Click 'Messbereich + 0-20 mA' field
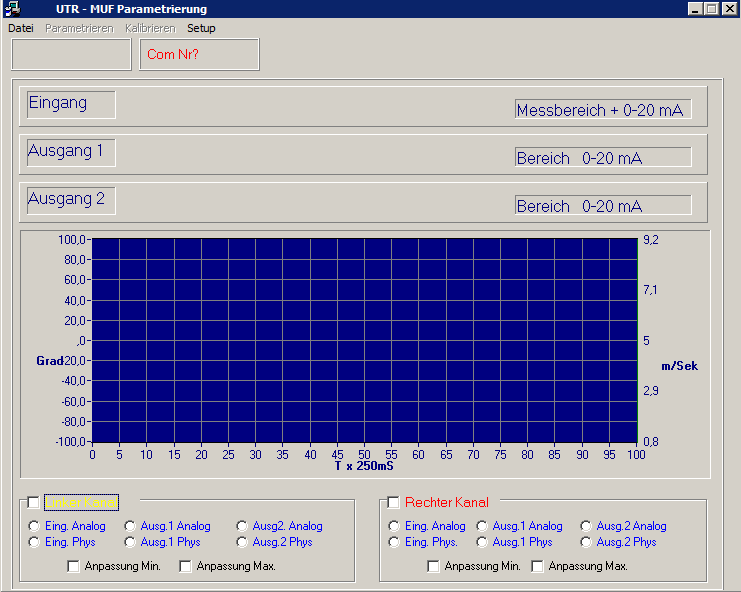Image resolution: width=741 pixels, height=592 pixels. [603, 109]
